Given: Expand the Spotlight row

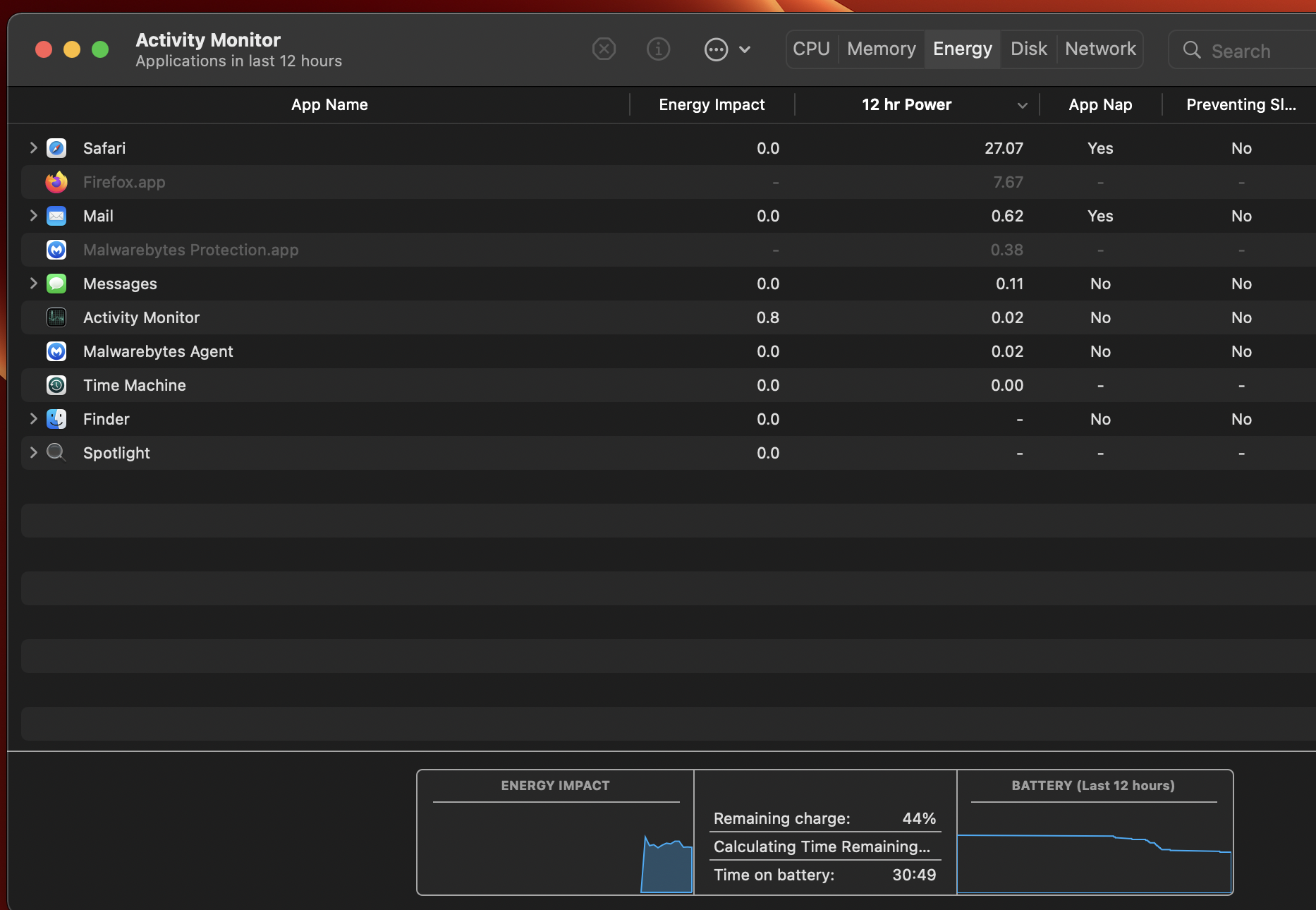Looking at the screenshot, I should coord(33,452).
